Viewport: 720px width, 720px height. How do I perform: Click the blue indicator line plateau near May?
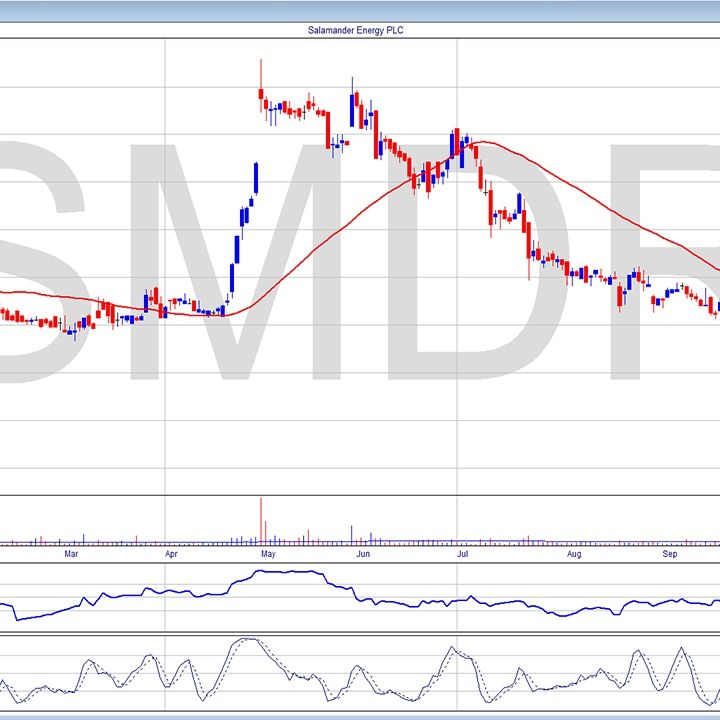(x=285, y=572)
